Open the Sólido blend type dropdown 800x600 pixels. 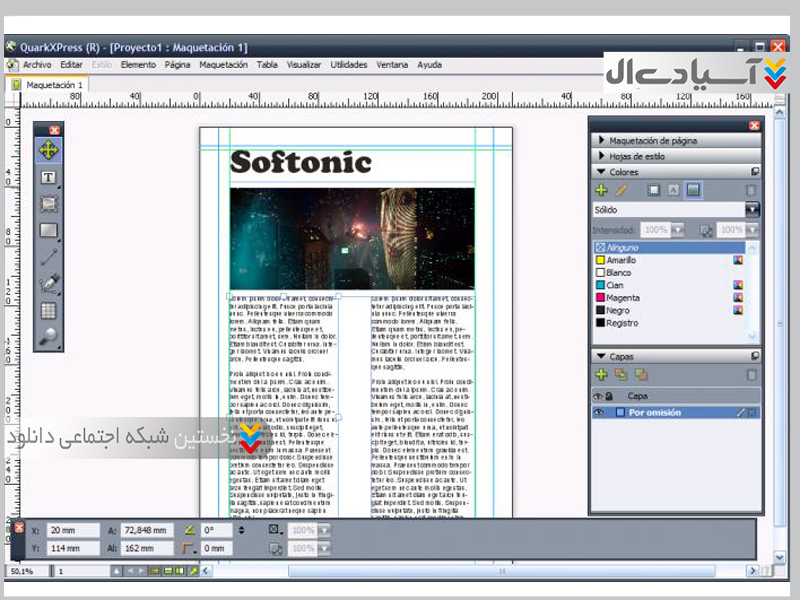(x=752, y=210)
